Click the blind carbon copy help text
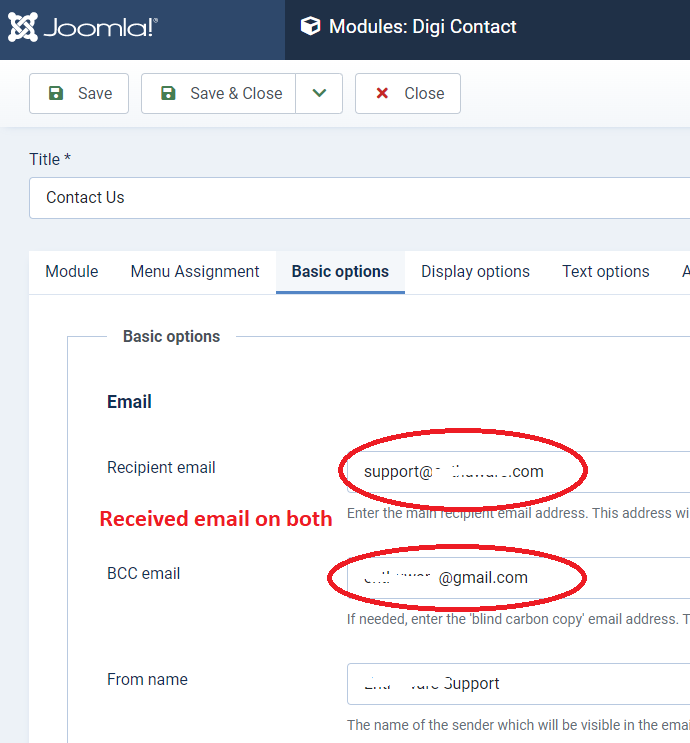Viewport: 690px width, 743px height. click(518, 619)
